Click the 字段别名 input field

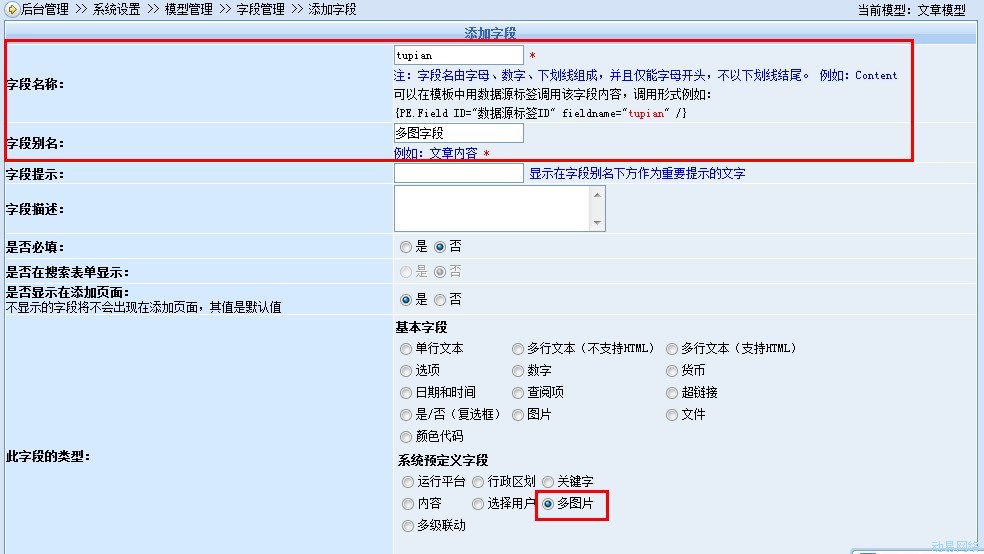point(458,133)
